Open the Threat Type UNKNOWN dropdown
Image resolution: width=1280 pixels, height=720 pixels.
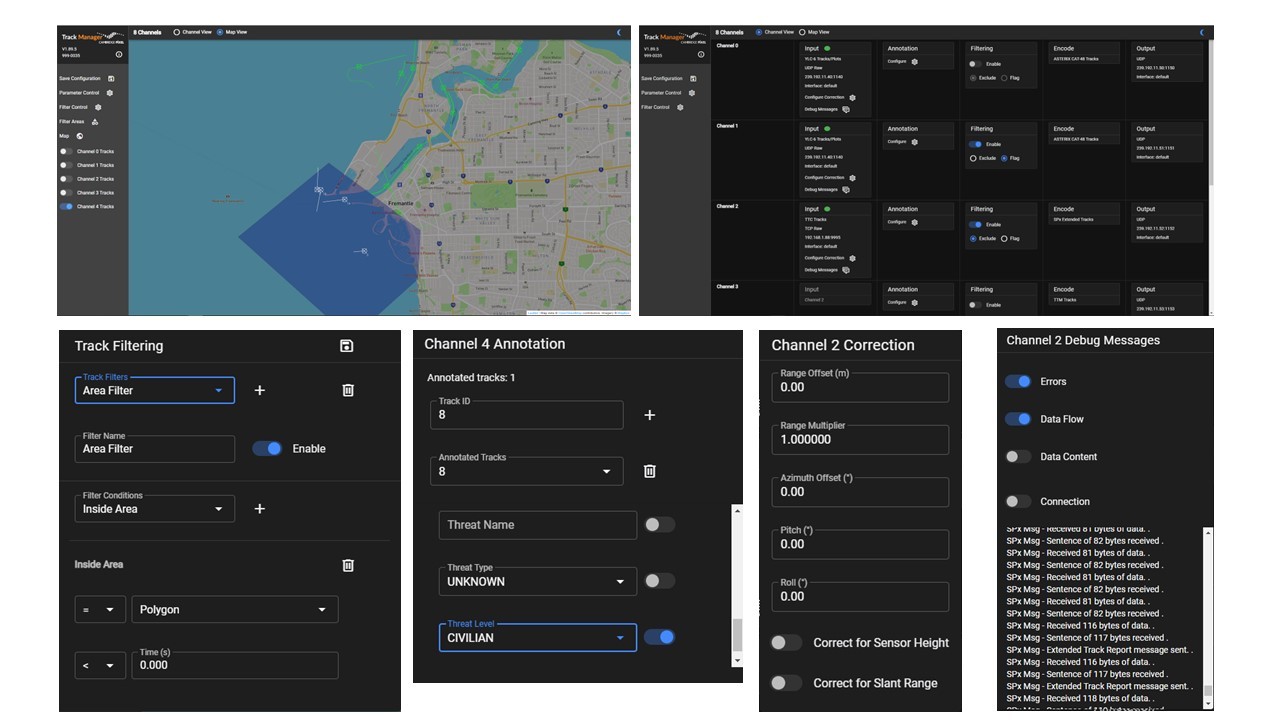(x=537, y=581)
